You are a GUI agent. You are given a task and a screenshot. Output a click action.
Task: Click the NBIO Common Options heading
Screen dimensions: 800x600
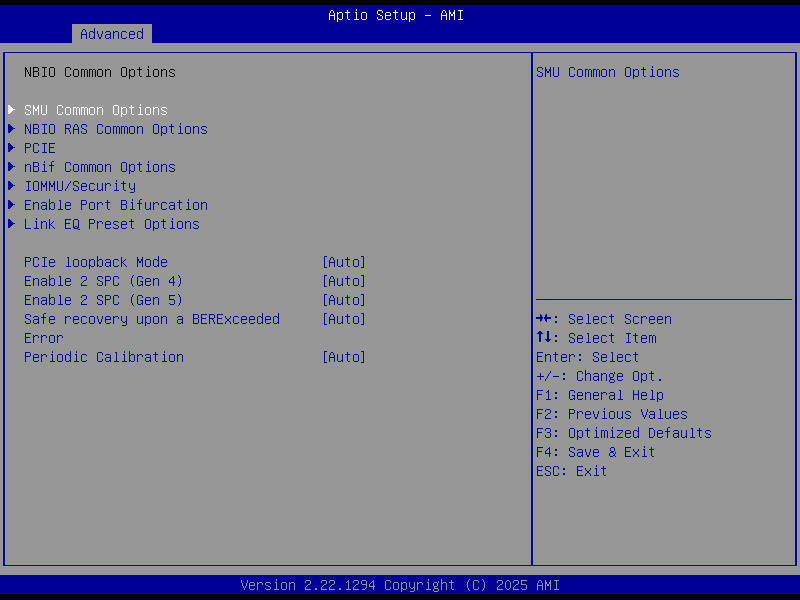(x=99, y=72)
